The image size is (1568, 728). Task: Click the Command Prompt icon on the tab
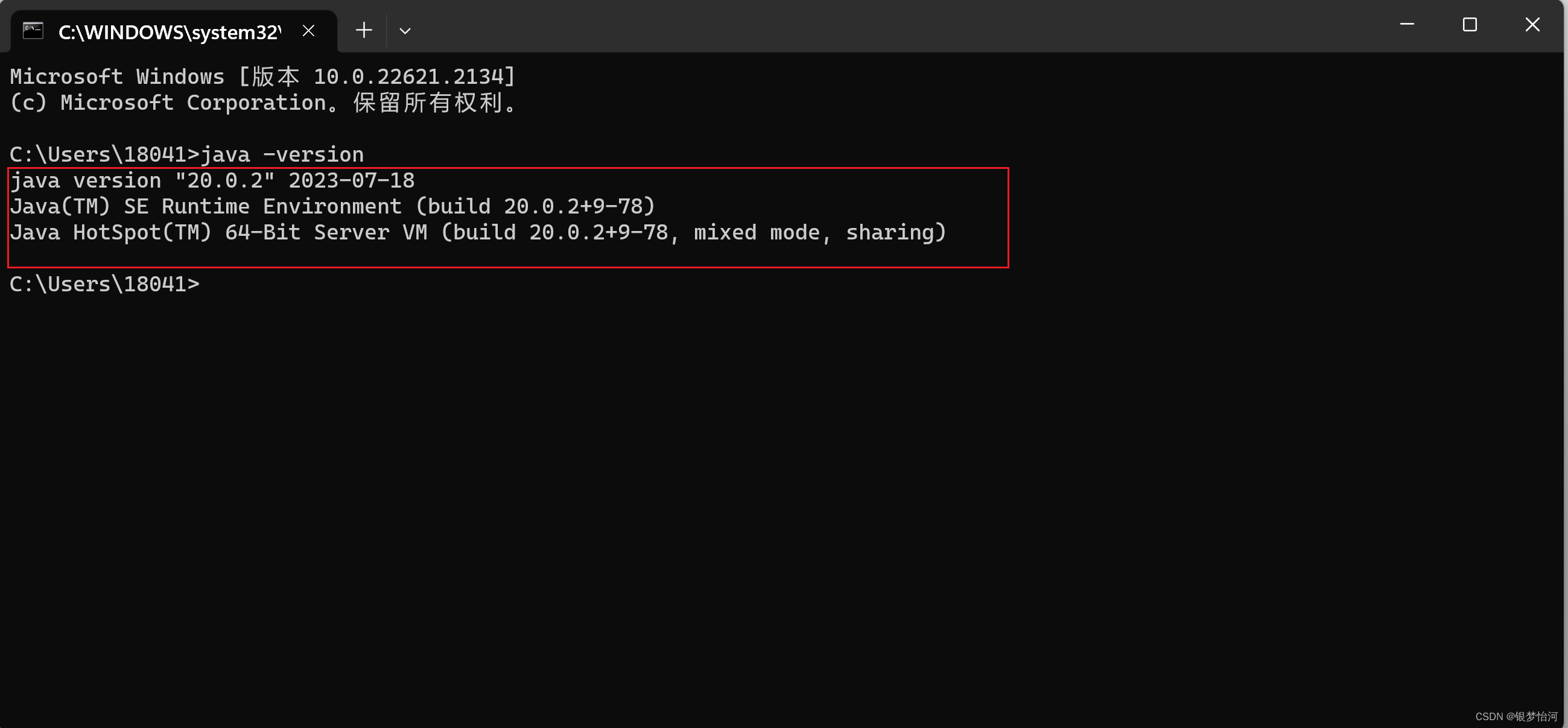pos(33,30)
